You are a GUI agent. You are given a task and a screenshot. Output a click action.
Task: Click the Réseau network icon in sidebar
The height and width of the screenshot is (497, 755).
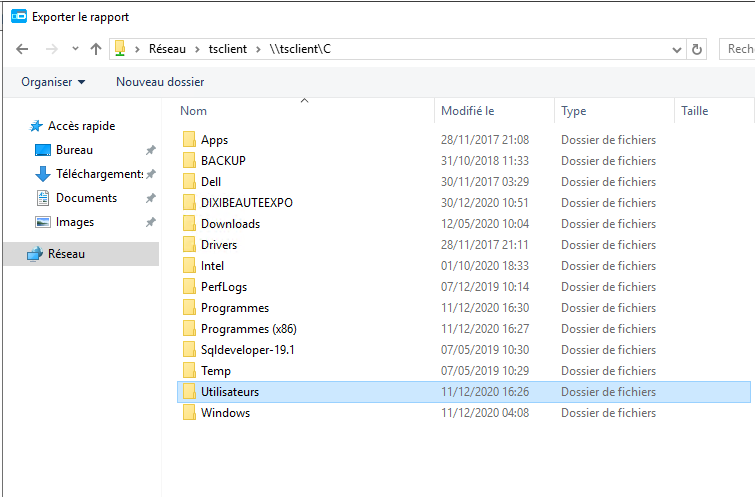(x=35, y=254)
